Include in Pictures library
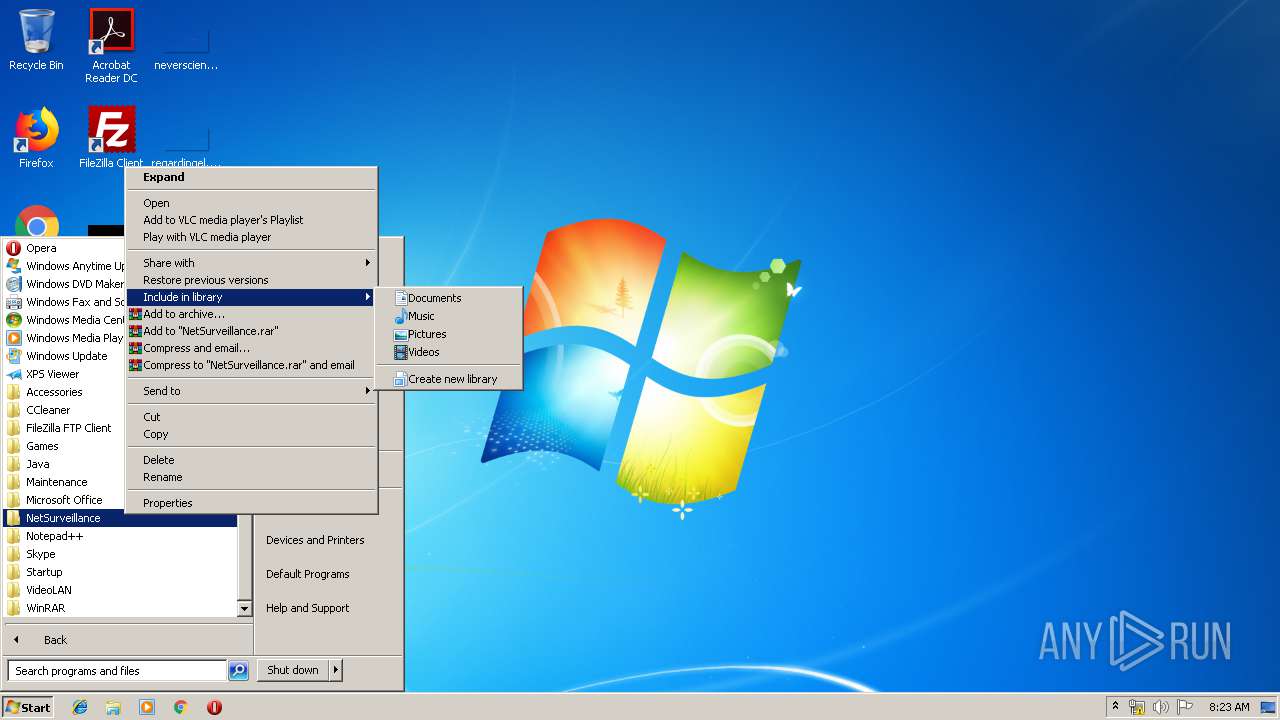 click(448, 334)
